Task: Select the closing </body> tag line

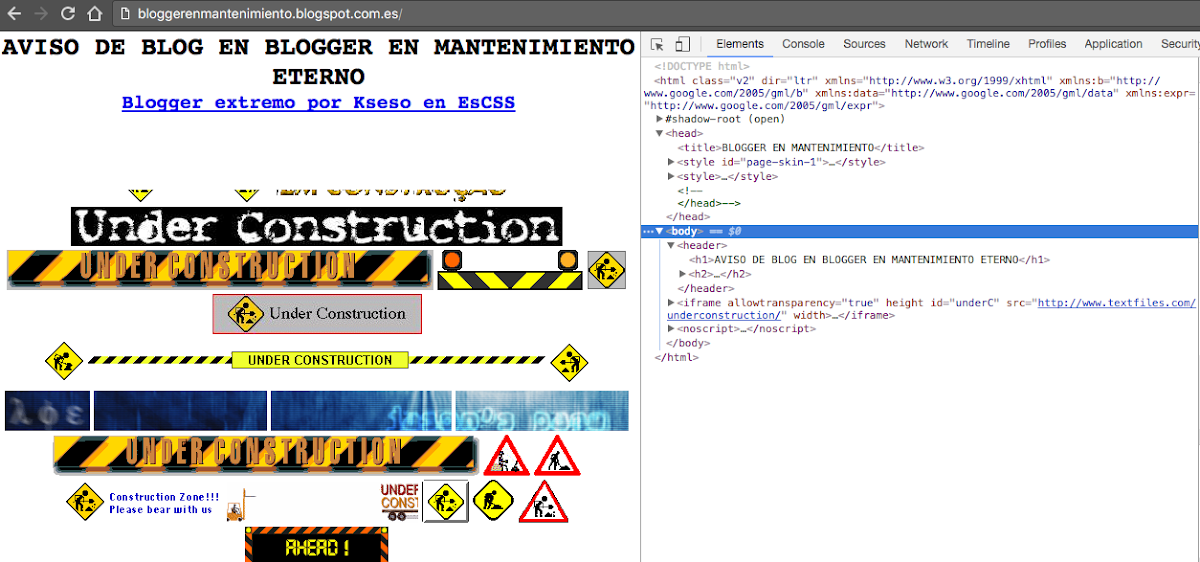Action: coord(688,343)
